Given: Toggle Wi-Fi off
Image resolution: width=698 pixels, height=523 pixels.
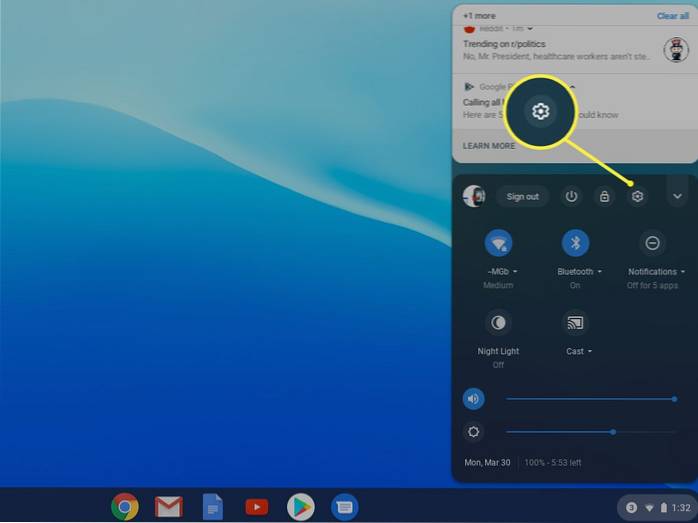Looking at the screenshot, I should pyautogui.click(x=498, y=243).
